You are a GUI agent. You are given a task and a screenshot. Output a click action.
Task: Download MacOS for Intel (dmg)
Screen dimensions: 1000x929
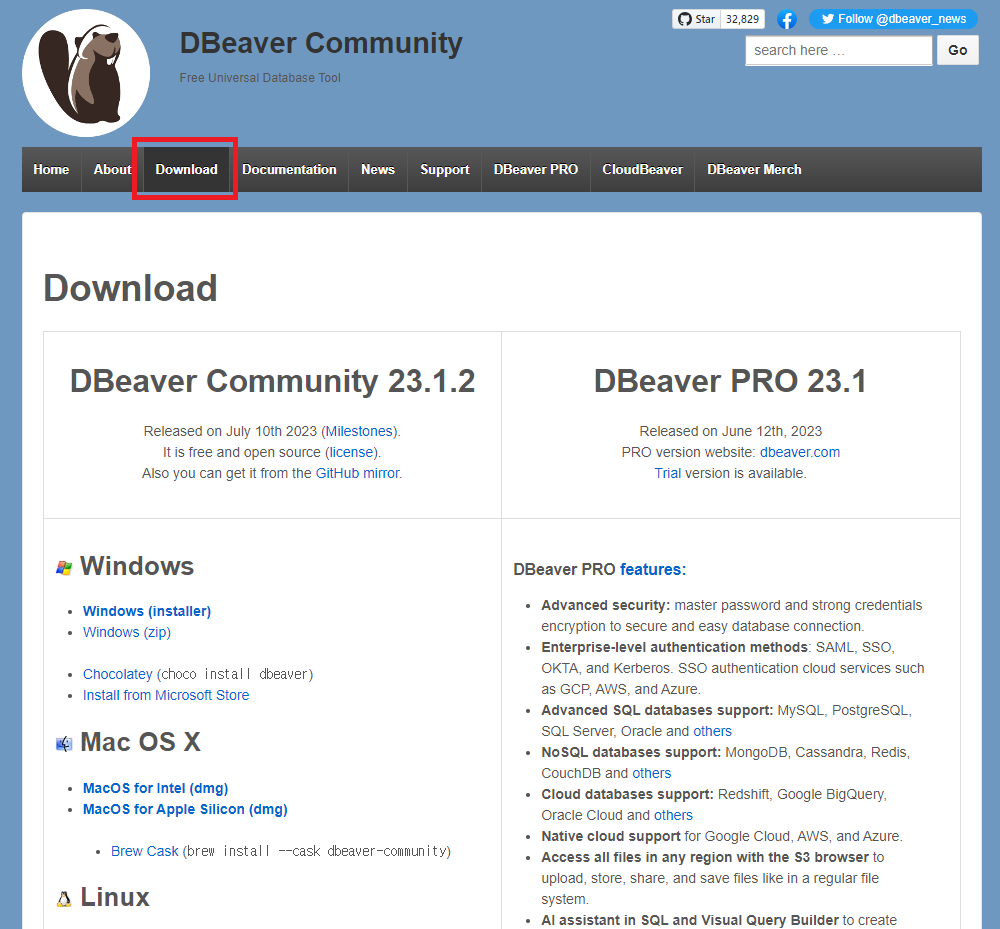click(x=156, y=788)
